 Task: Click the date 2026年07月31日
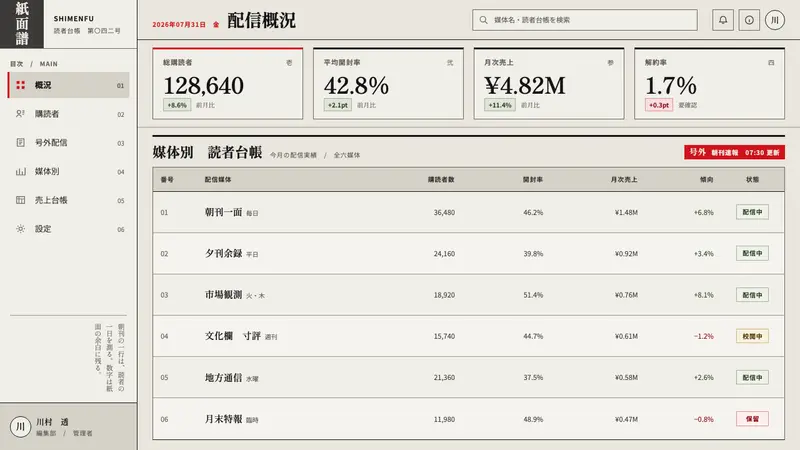[x=179, y=24]
